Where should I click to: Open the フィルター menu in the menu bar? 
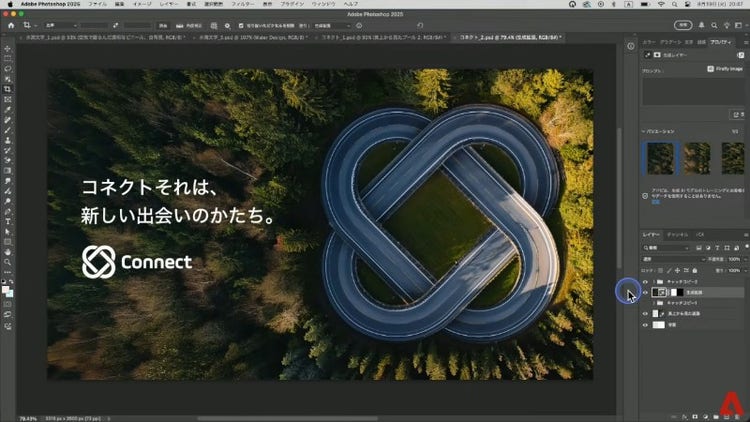[x=243, y=5]
